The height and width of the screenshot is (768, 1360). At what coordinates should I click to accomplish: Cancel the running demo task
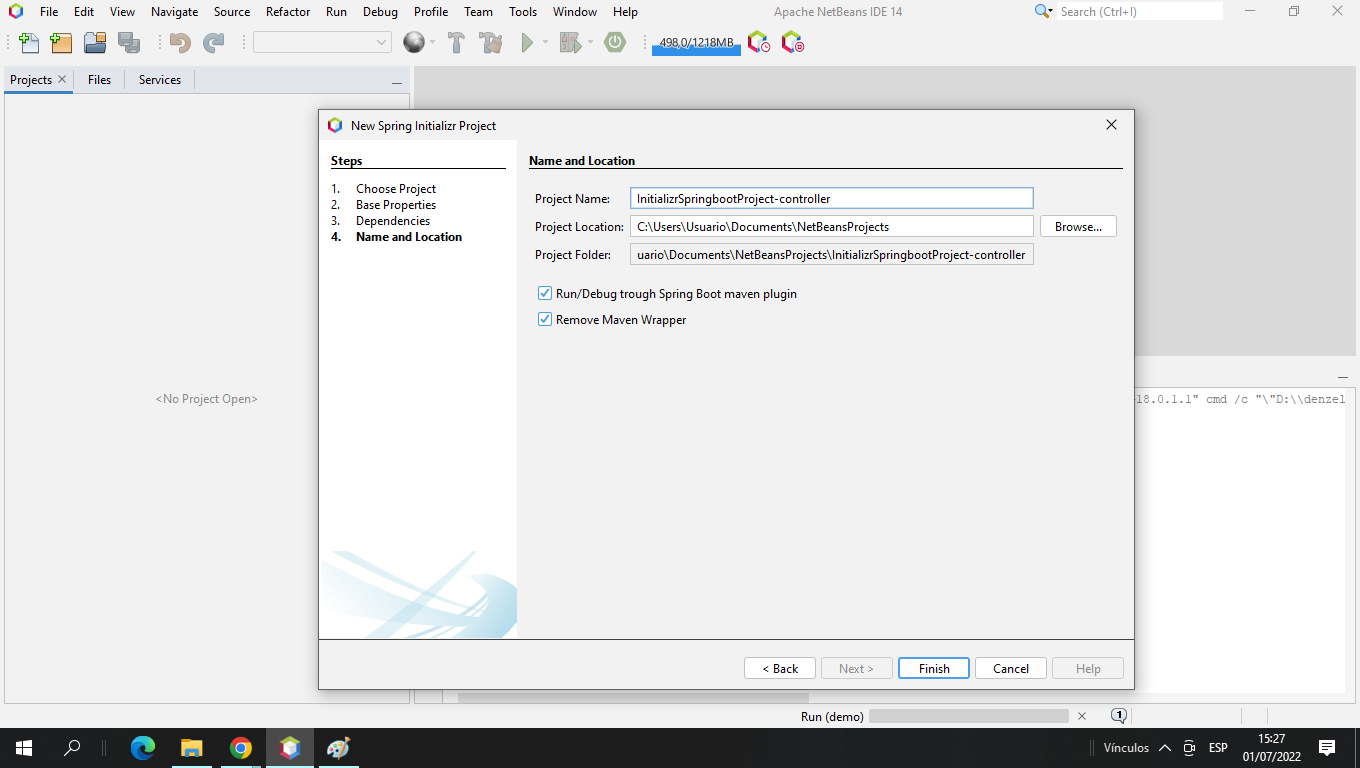(x=1081, y=716)
